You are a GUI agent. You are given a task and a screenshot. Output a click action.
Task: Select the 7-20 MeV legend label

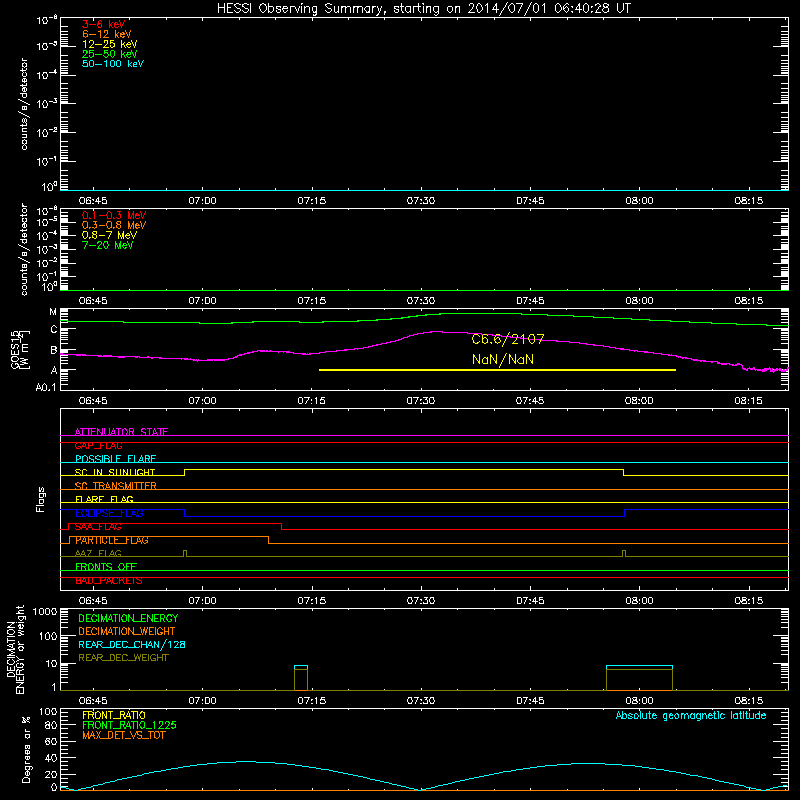click(107, 245)
